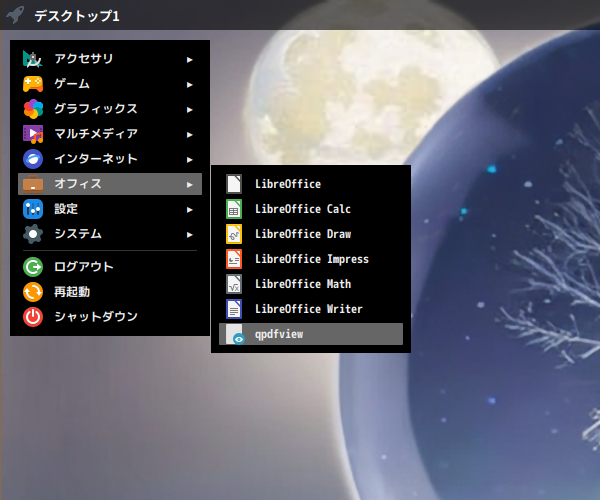The width and height of the screenshot is (600, 500).
Task: Click the デスクトップ1 desktop label
Action: tap(77, 16)
